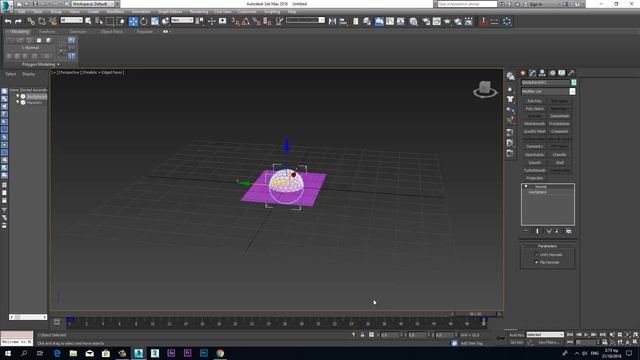
Task: Click the Align tool icon
Action: pyautogui.click(x=343, y=21)
